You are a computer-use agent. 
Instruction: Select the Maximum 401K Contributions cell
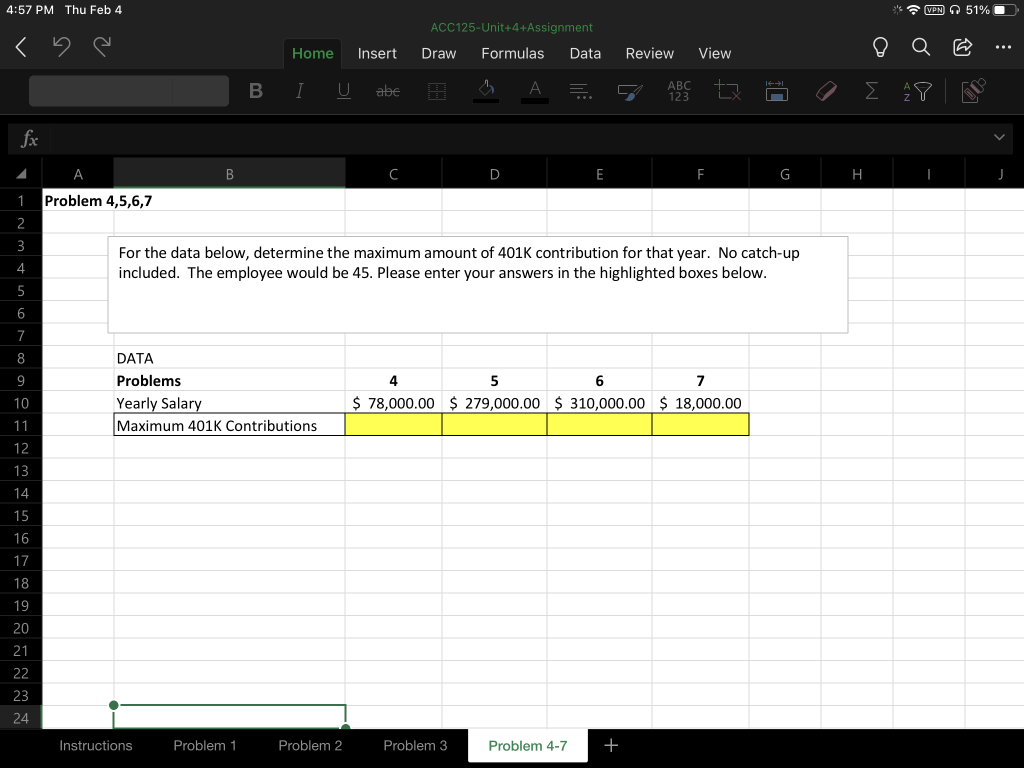pos(229,424)
